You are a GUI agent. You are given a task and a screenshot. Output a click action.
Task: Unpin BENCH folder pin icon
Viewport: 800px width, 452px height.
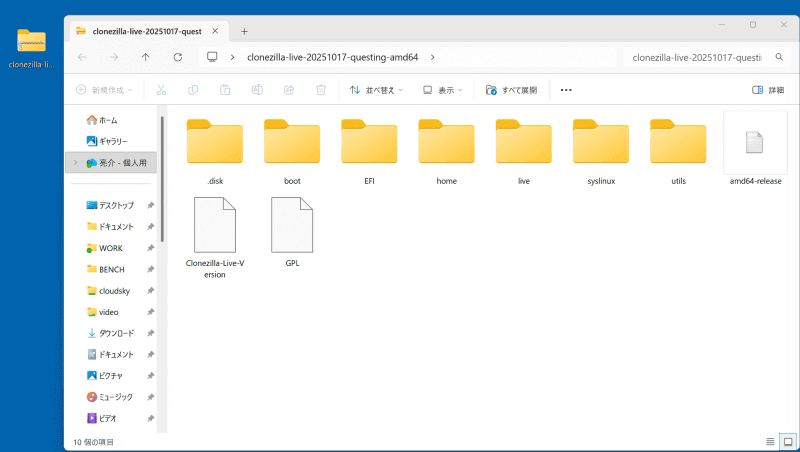[151, 269]
